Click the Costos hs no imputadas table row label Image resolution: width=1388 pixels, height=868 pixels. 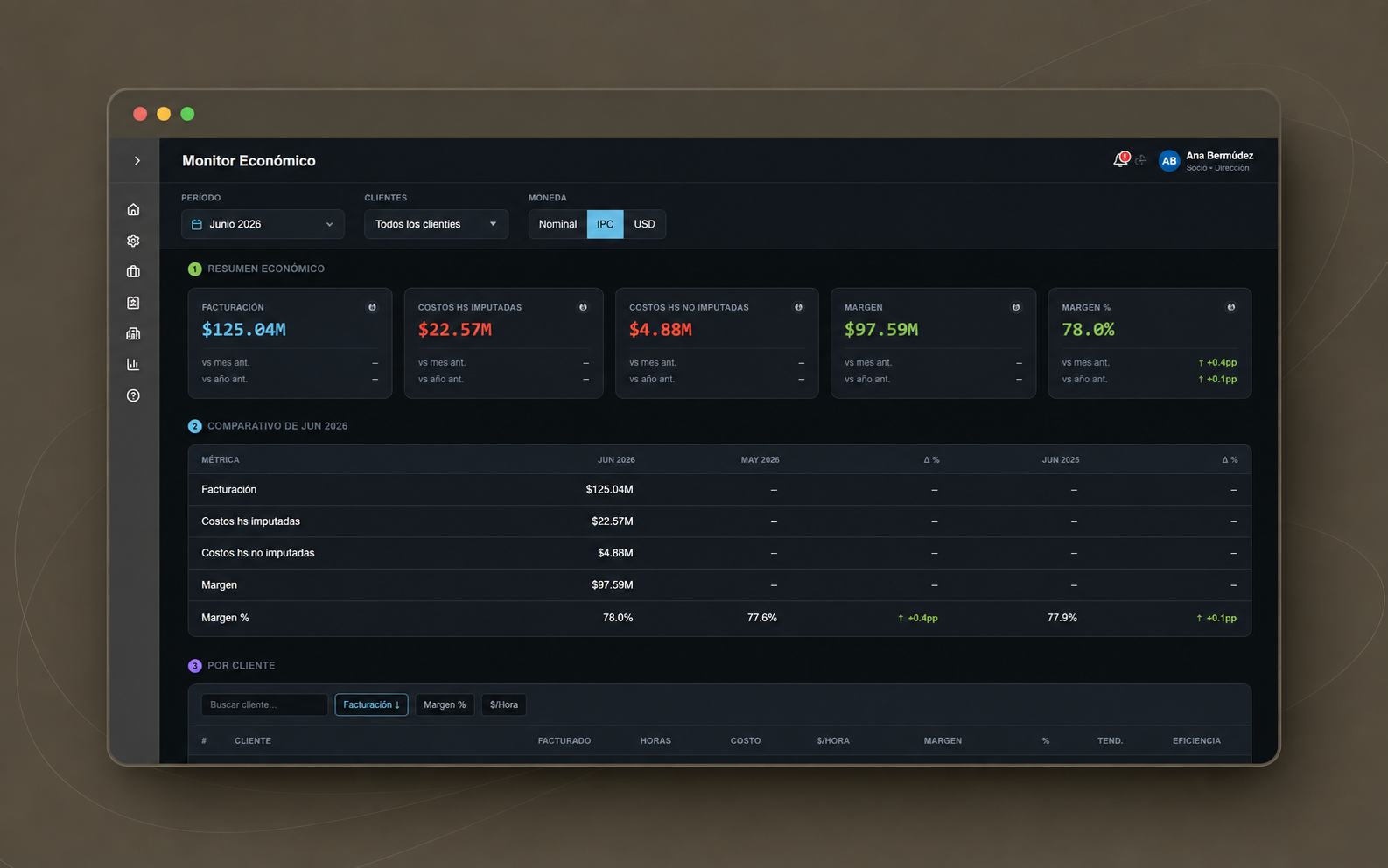[x=257, y=553]
